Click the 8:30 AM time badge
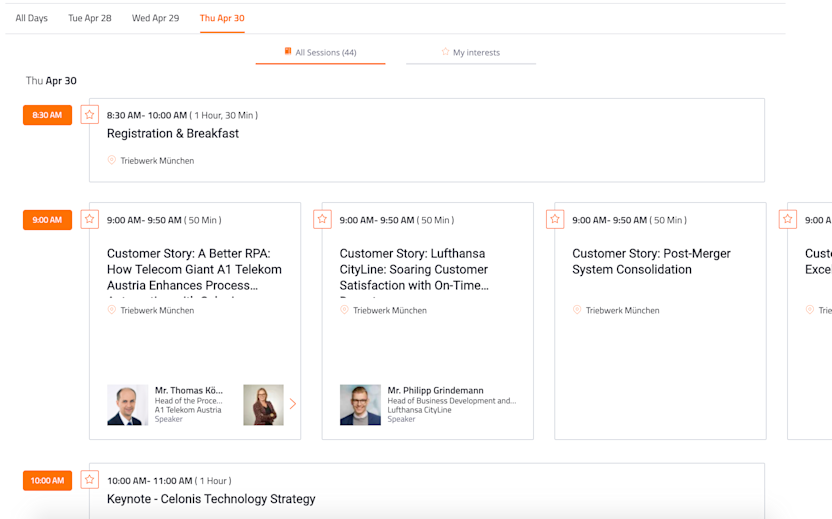832x519 pixels. [x=47, y=115]
